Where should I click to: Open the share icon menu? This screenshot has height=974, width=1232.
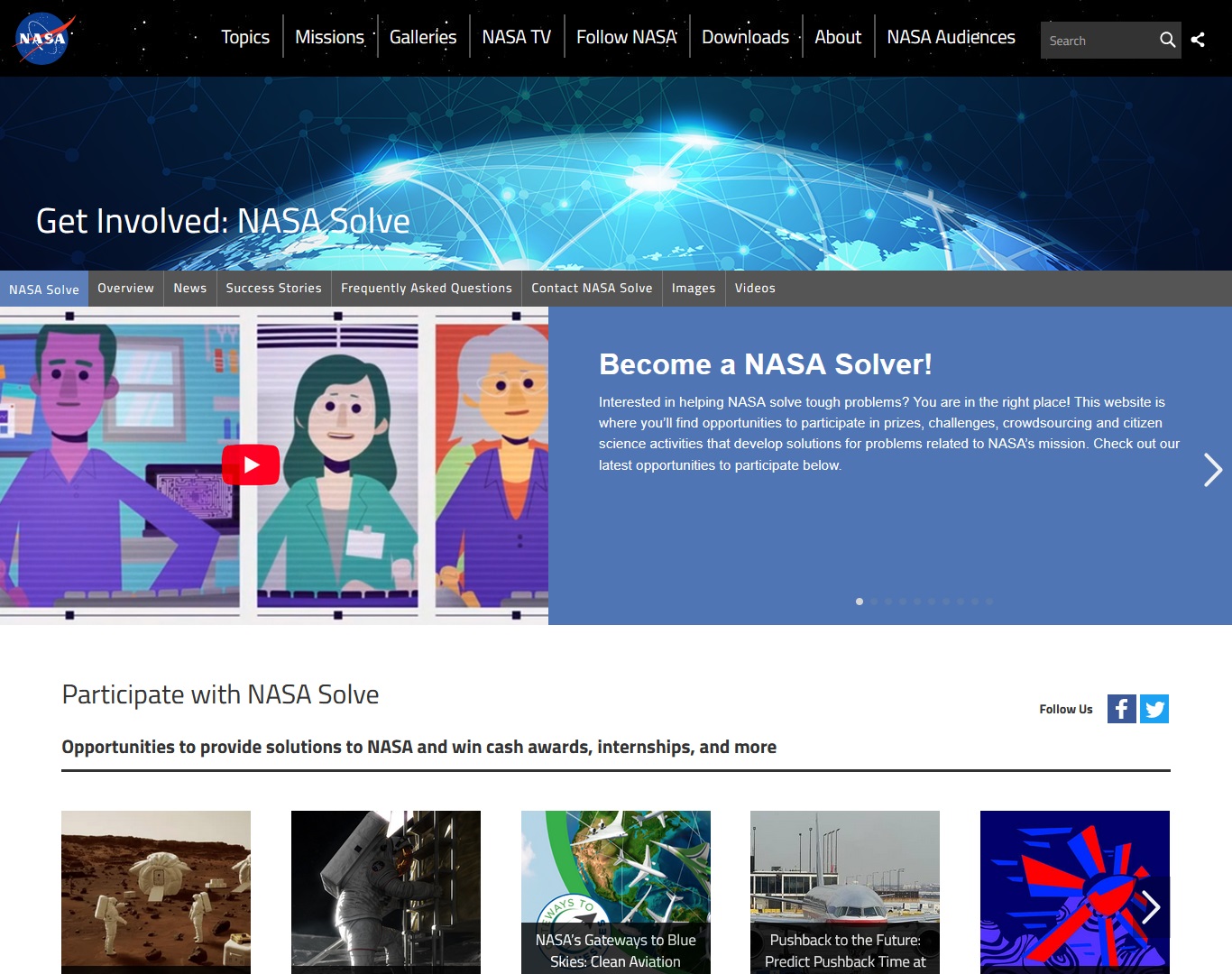click(x=1198, y=40)
